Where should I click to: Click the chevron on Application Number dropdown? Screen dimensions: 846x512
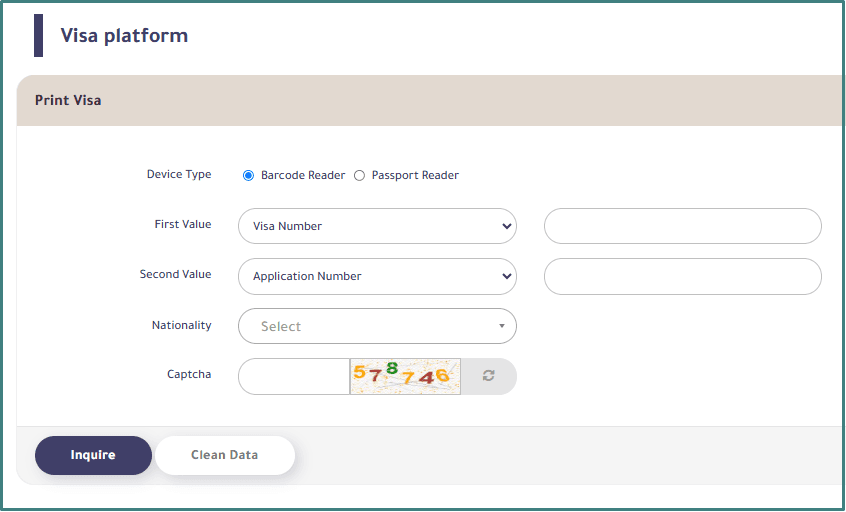[505, 276]
